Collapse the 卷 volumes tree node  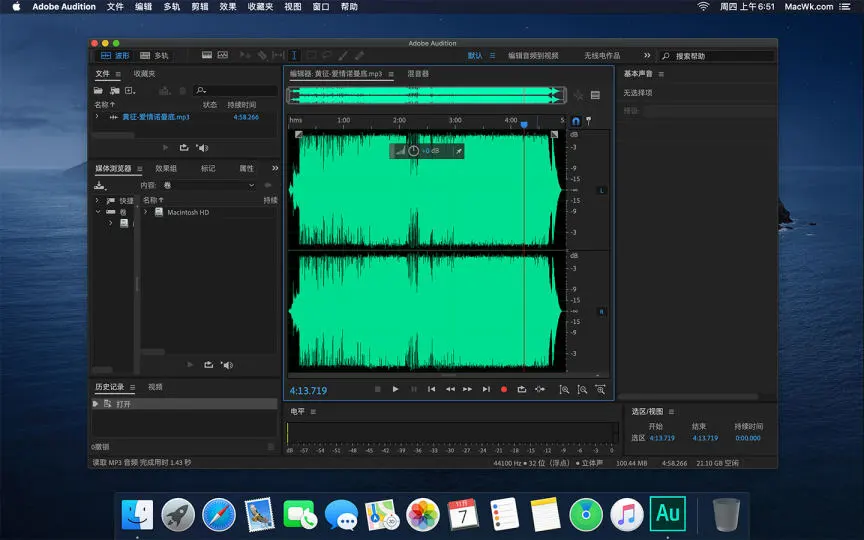(98, 212)
